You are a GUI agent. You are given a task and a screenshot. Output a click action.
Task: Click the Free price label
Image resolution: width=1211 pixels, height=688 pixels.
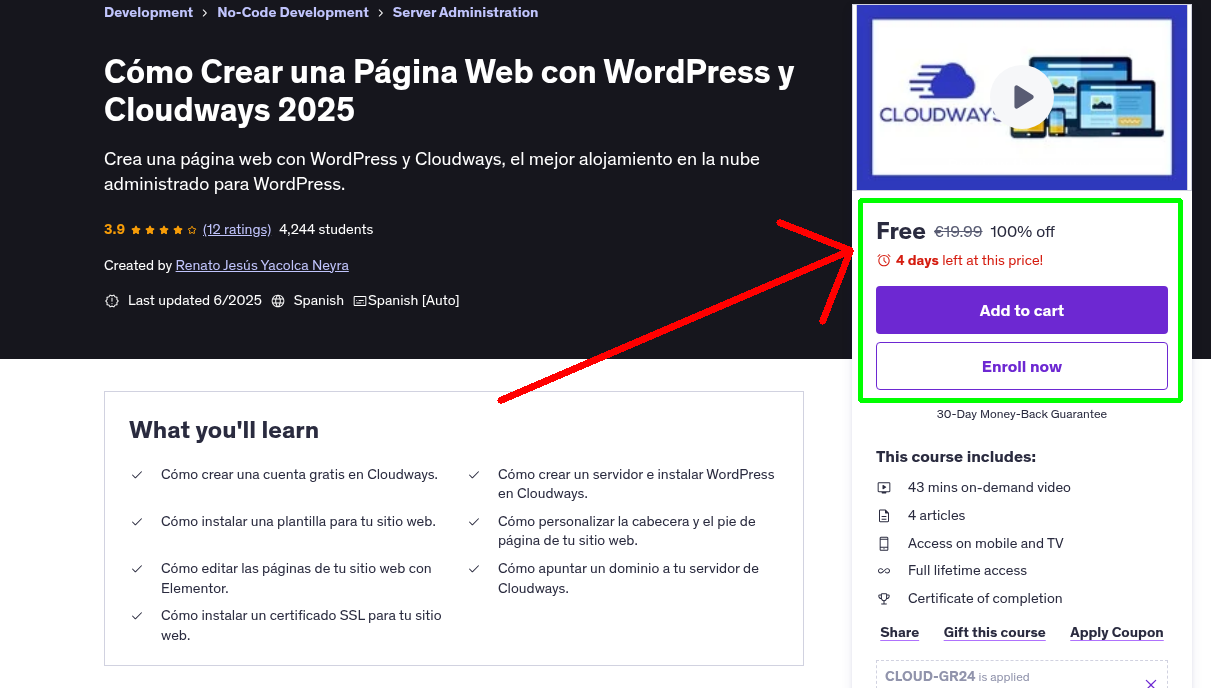click(x=901, y=231)
